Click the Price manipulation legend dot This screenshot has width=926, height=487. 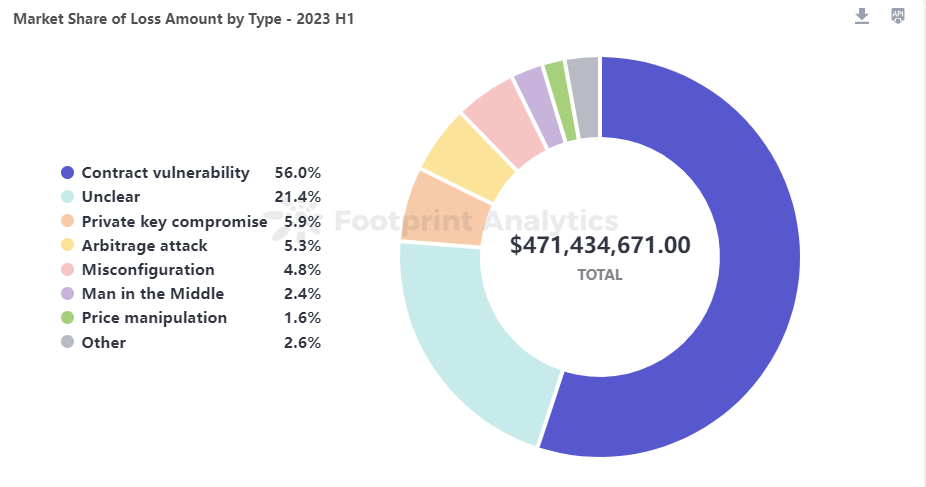coord(68,318)
